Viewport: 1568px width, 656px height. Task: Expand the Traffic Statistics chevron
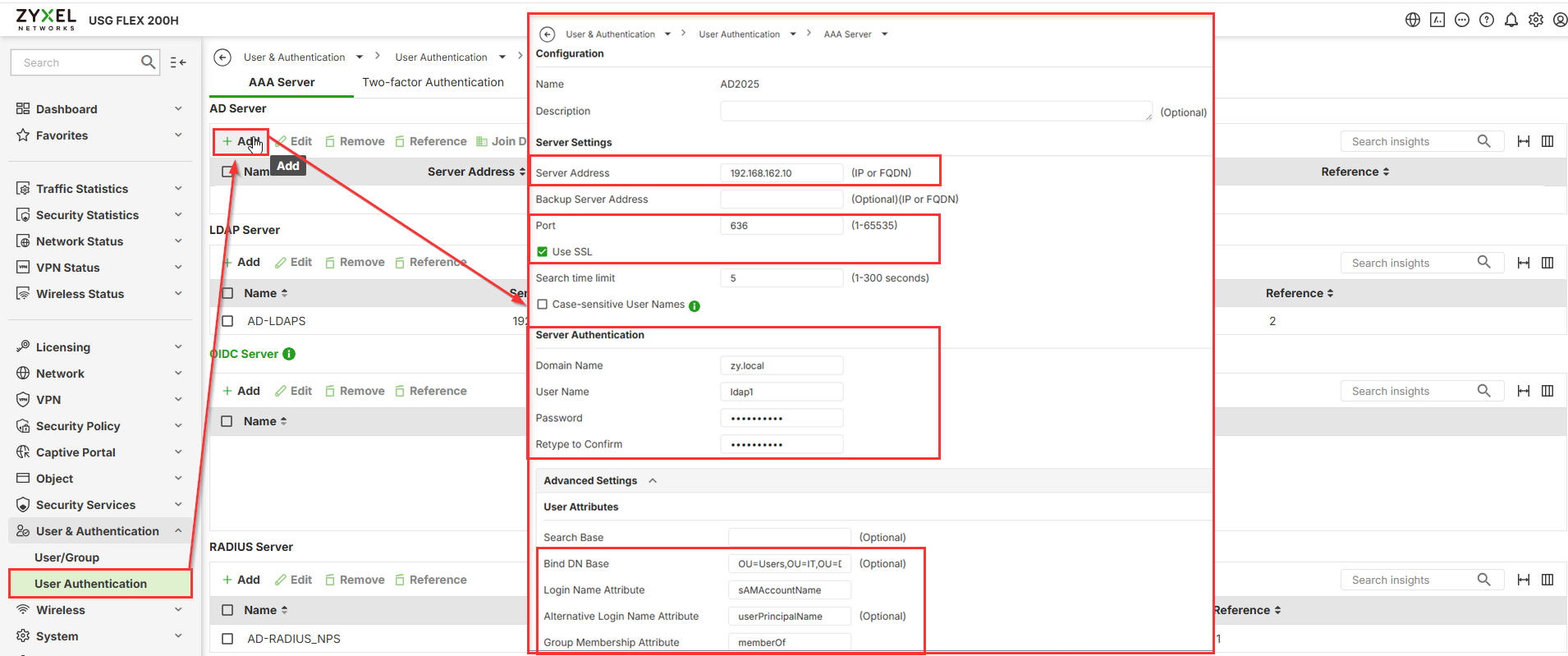click(178, 189)
